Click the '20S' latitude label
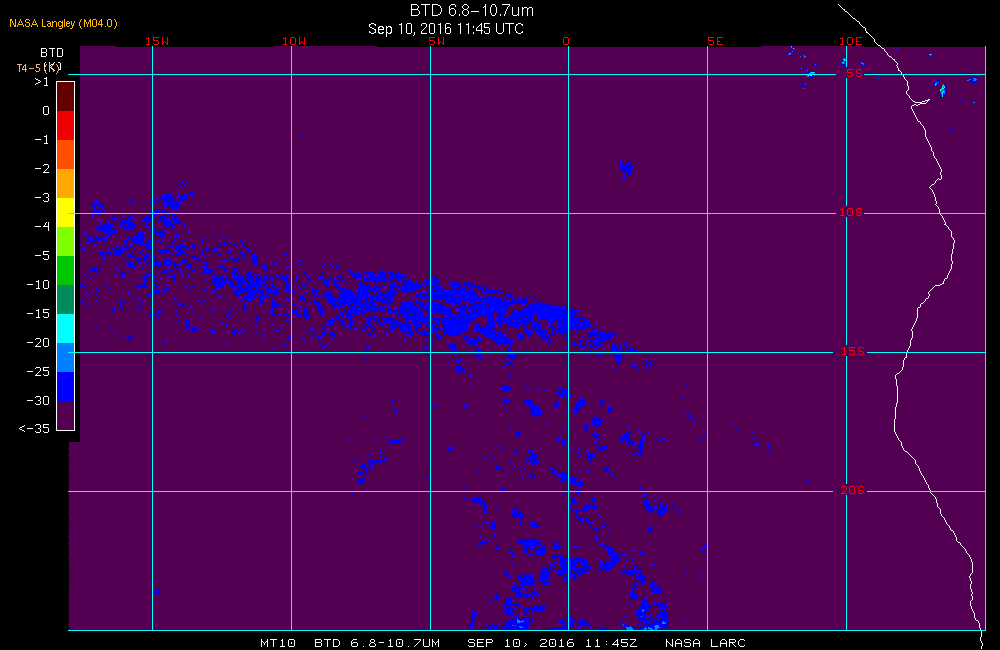This screenshot has width=1000, height=650. 853,490
